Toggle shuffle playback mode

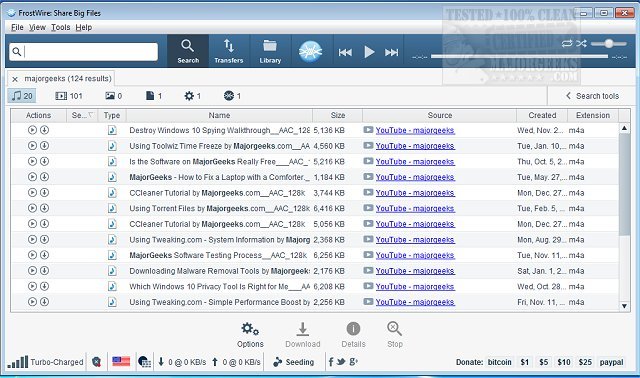tap(581, 43)
